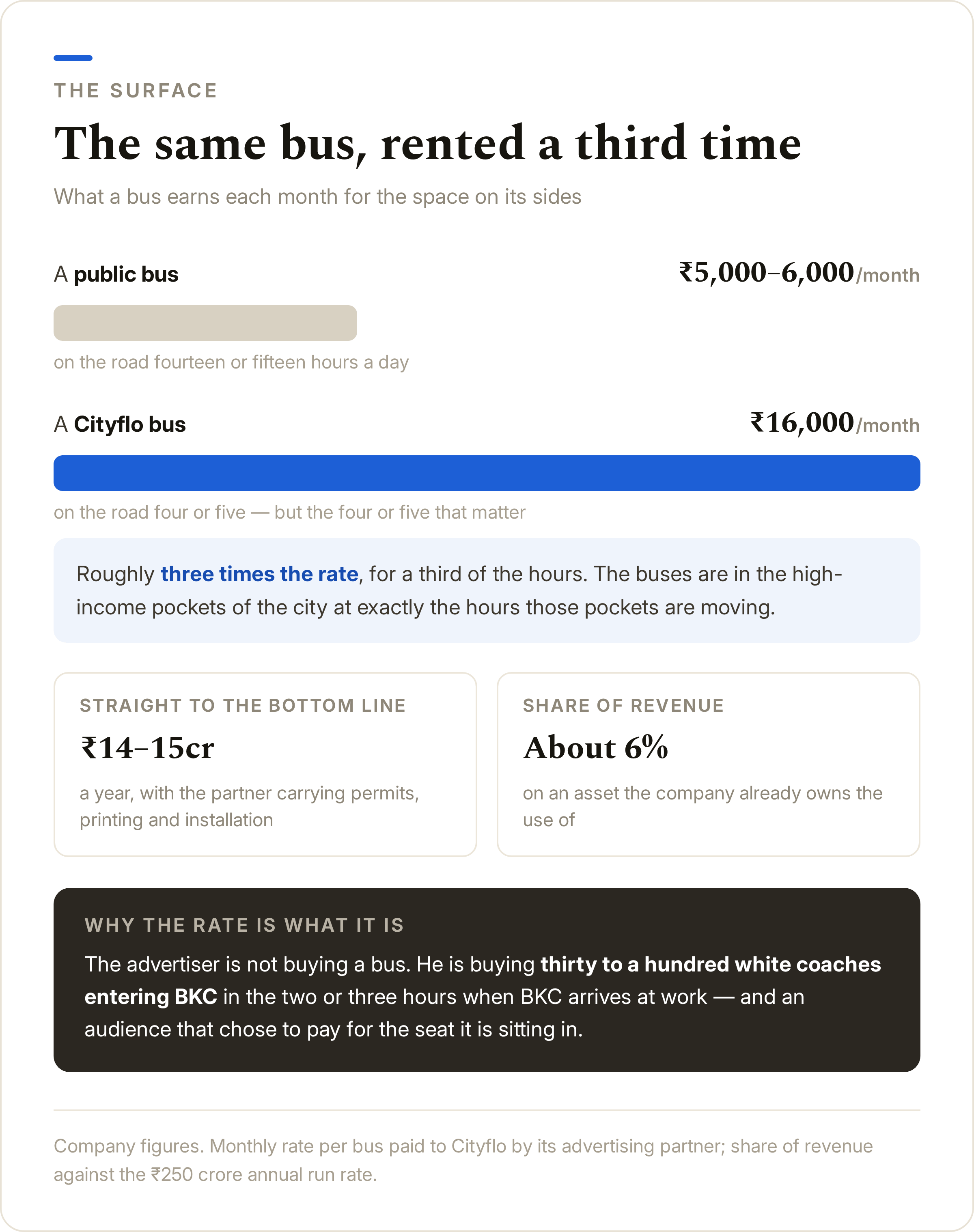Click the A Cityflo bus label
This screenshot has width=974, height=1232.
120,424
